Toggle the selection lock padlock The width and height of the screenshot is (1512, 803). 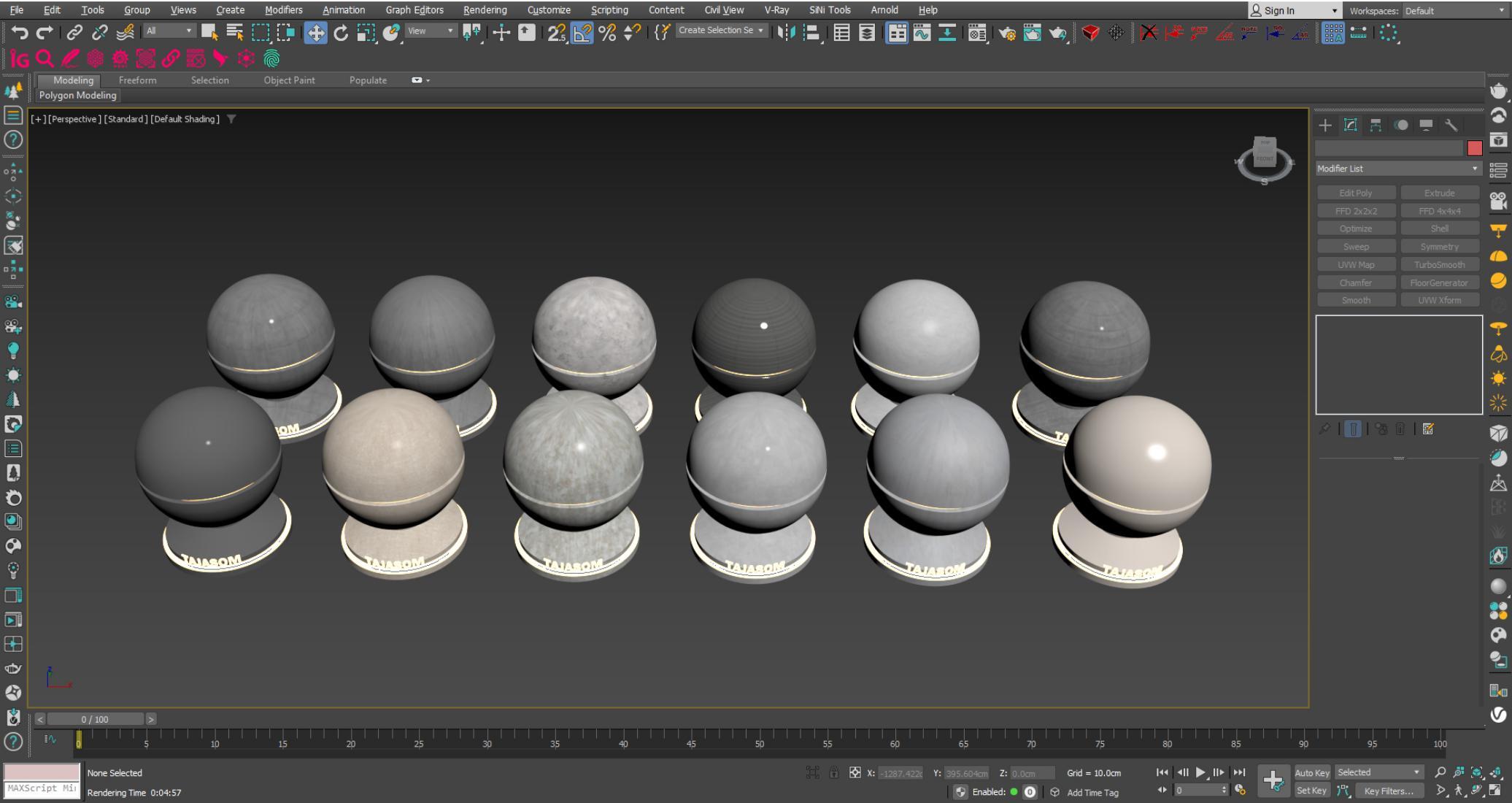[x=833, y=773]
